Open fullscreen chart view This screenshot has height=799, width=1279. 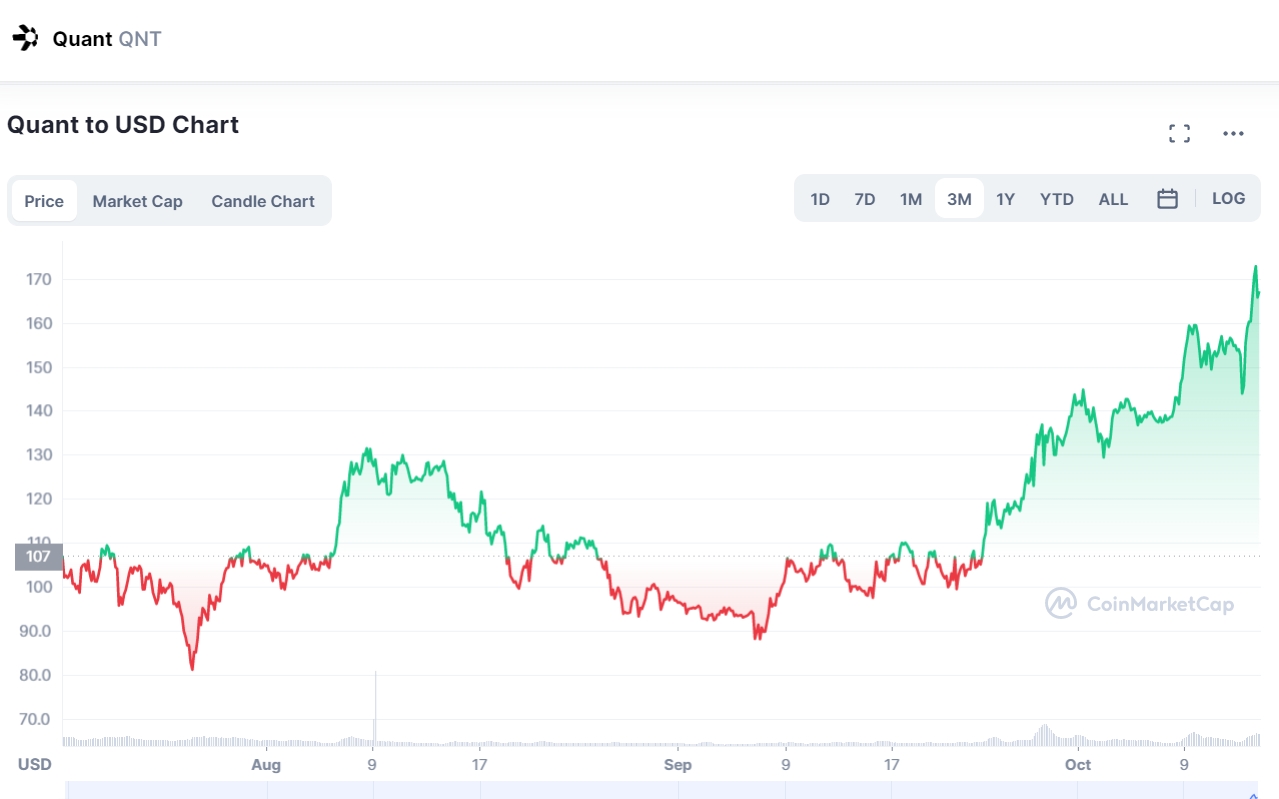point(1179,134)
